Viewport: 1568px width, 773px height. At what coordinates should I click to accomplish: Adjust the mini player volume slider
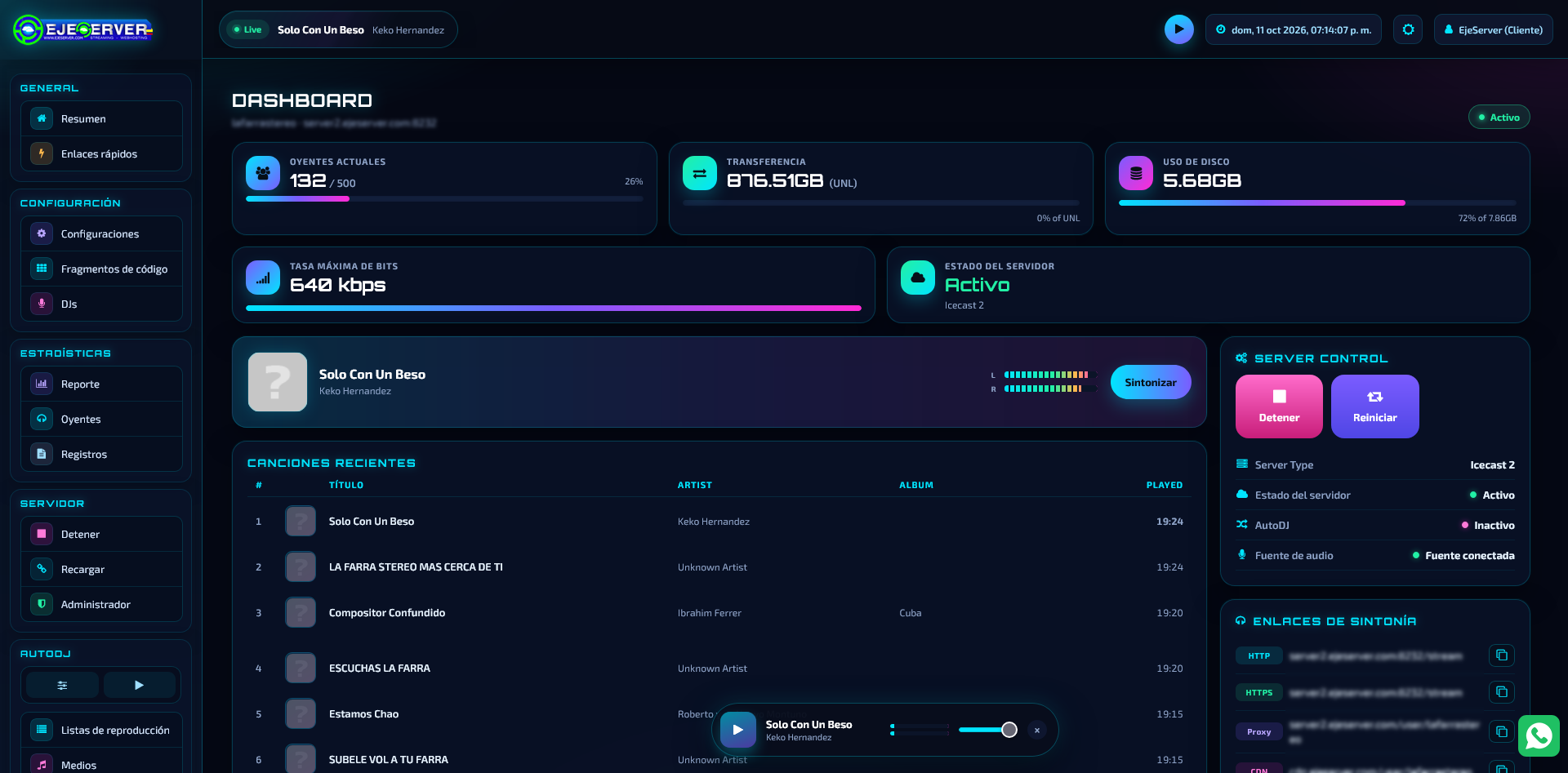click(987, 730)
